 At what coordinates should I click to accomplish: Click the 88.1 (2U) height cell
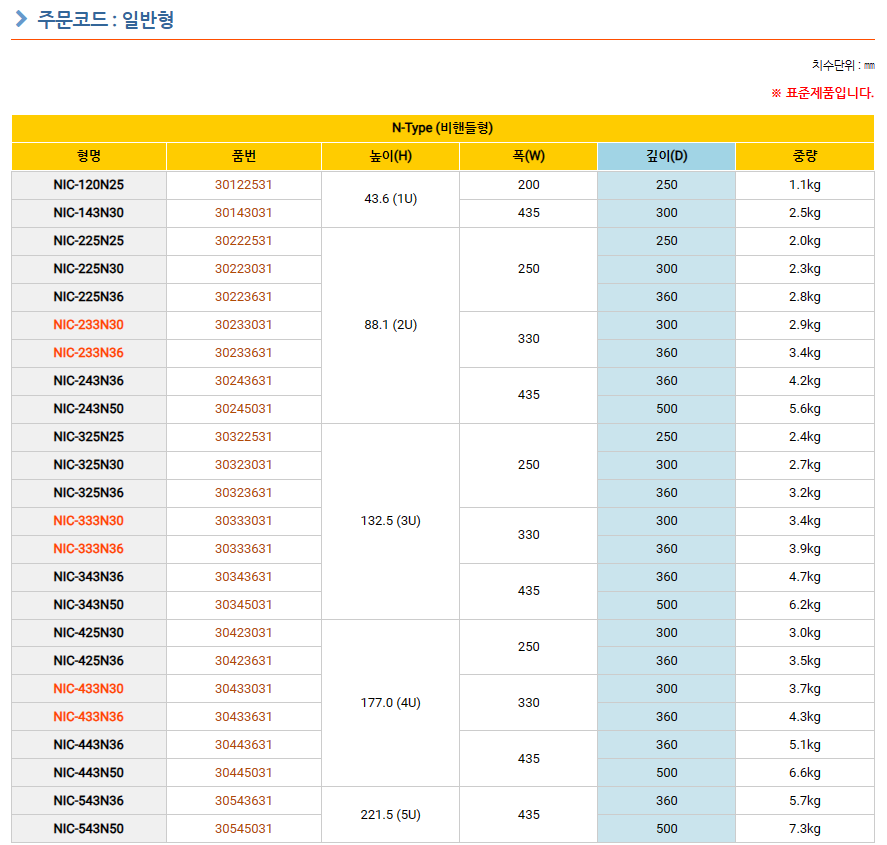[x=390, y=325]
